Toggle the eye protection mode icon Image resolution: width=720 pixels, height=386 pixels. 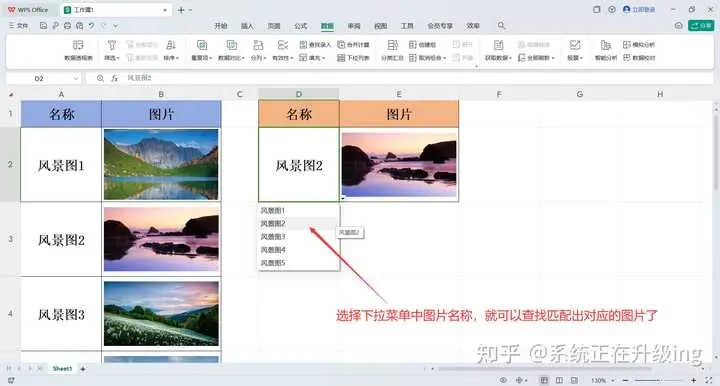(x=503, y=380)
